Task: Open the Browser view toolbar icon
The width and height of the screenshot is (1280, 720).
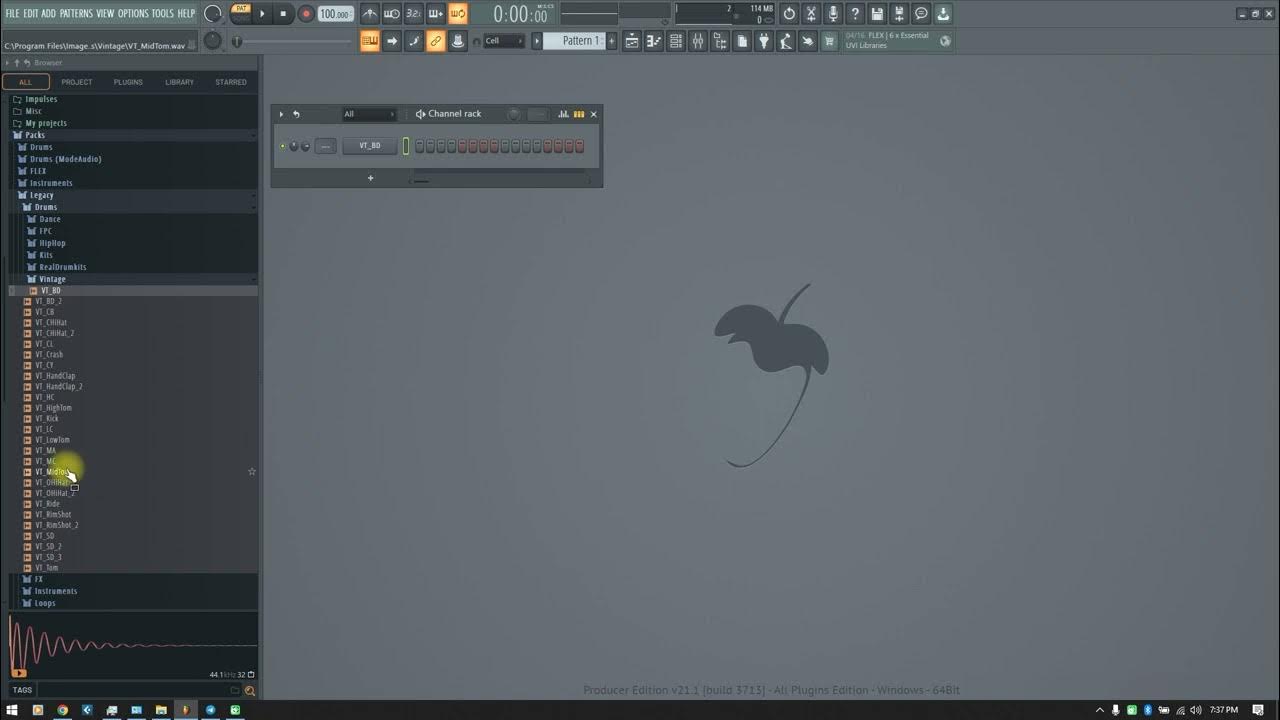Action: [x=720, y=41]
